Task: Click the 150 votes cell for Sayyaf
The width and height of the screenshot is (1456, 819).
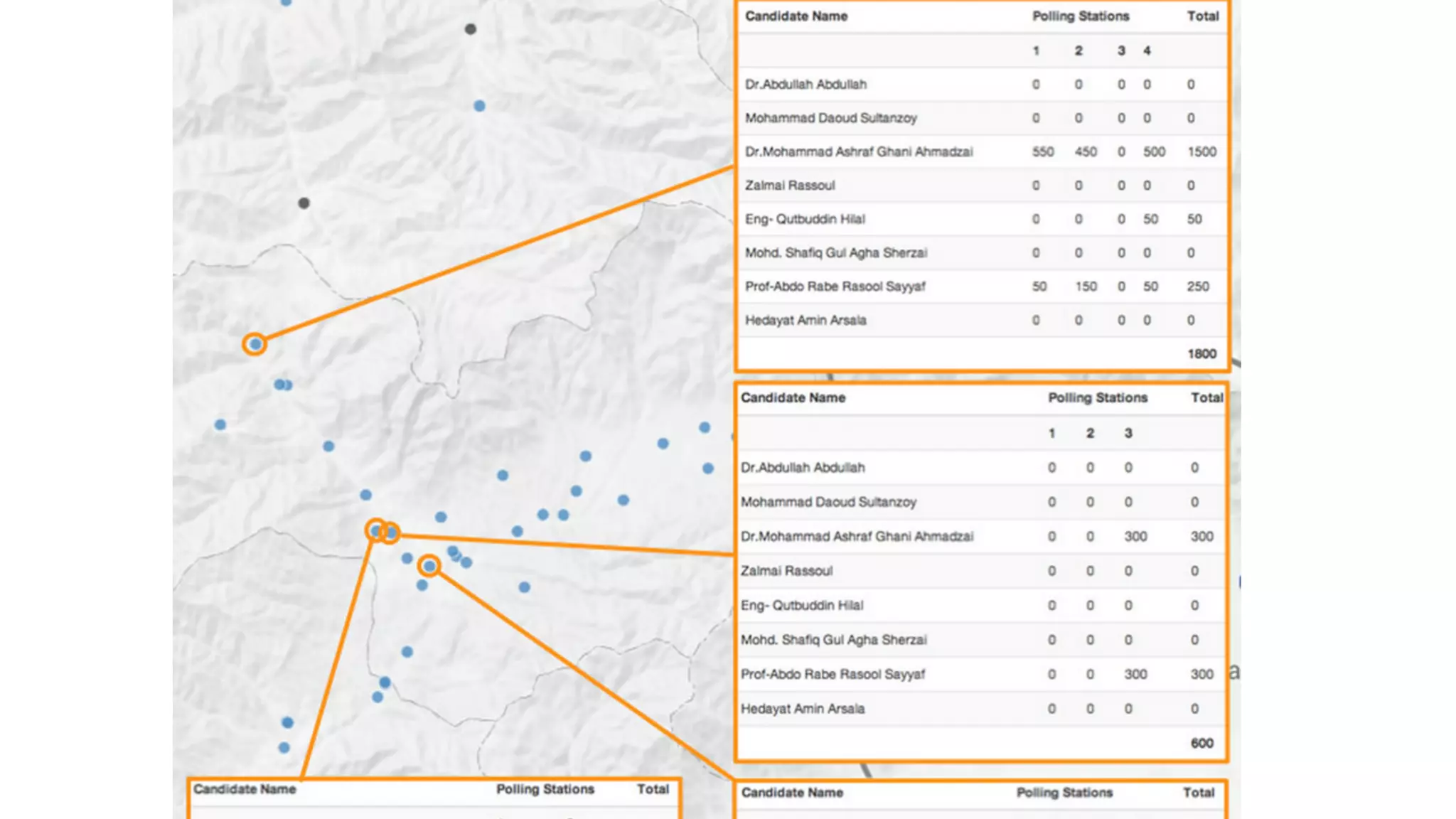Action: point(1086,287)
